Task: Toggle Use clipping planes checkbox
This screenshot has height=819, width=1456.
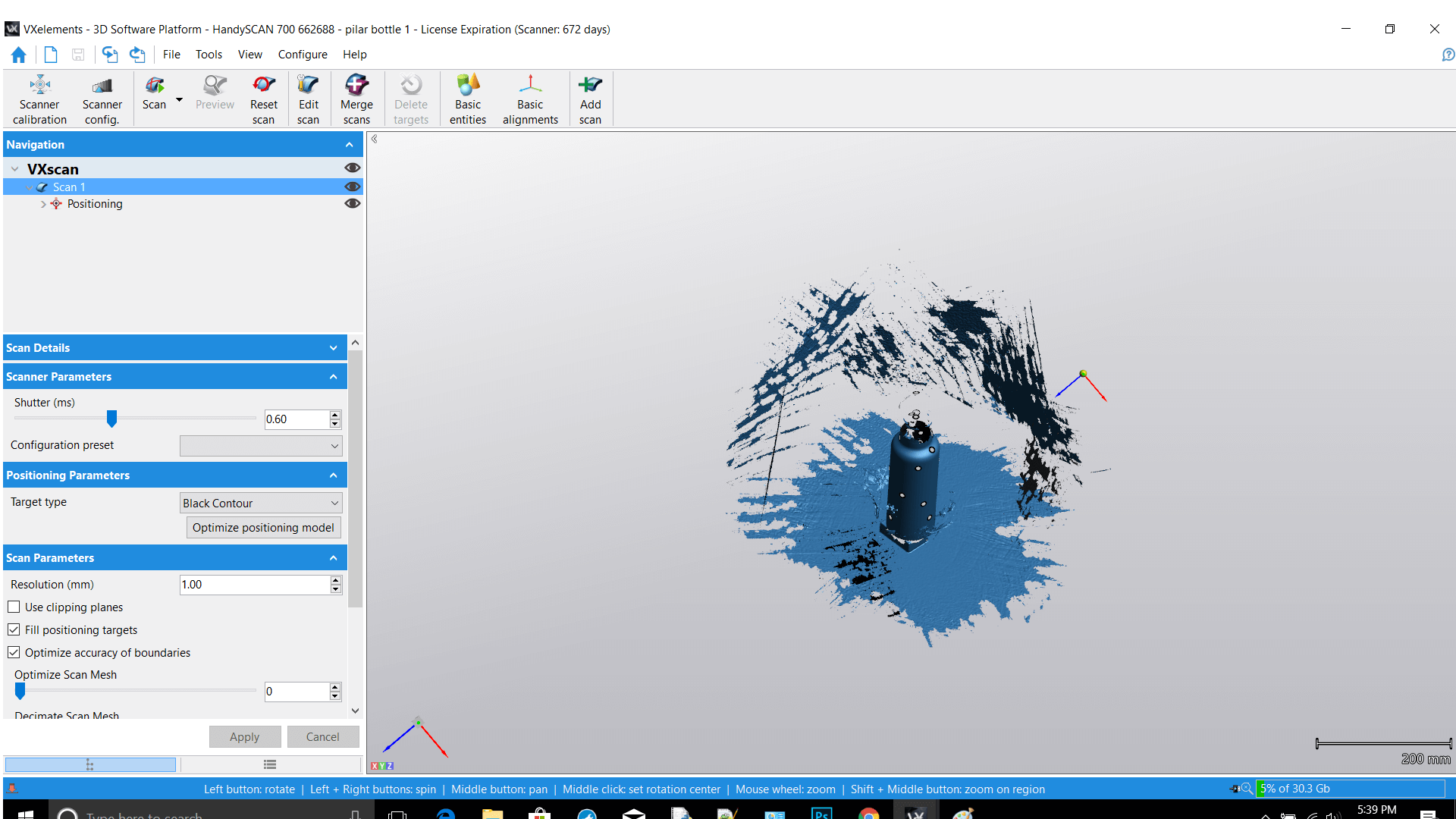Action: coord(14,607)
